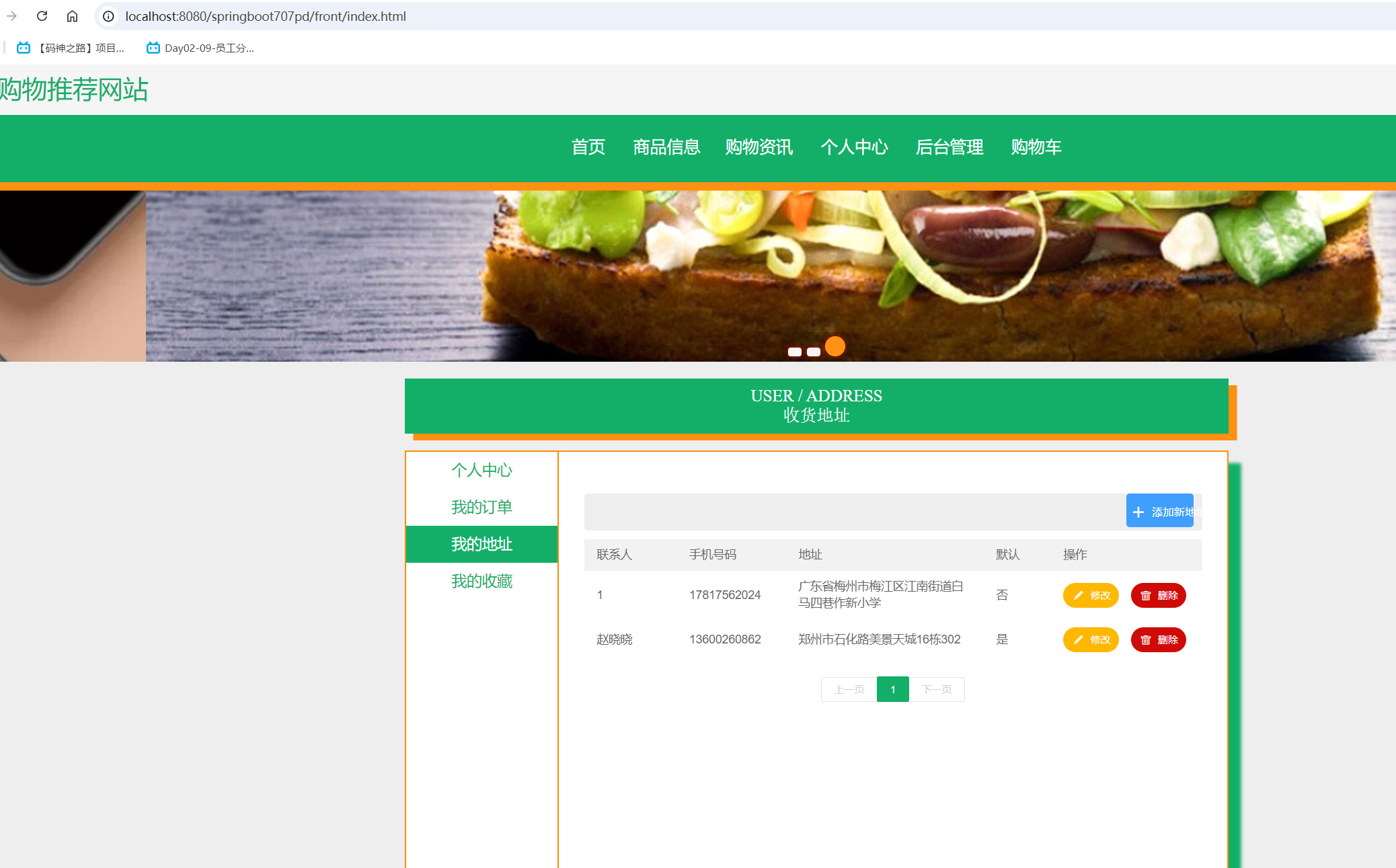Click the site info icon in address bar
The height and width of the screenshot is (868, 1396).
[x=108, y=16]
